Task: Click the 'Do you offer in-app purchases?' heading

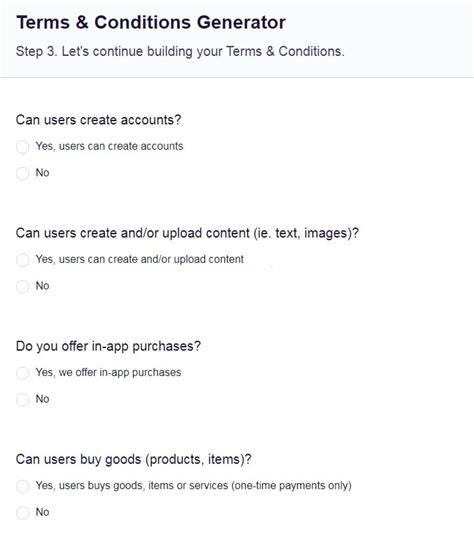Action: pos(108,346)
